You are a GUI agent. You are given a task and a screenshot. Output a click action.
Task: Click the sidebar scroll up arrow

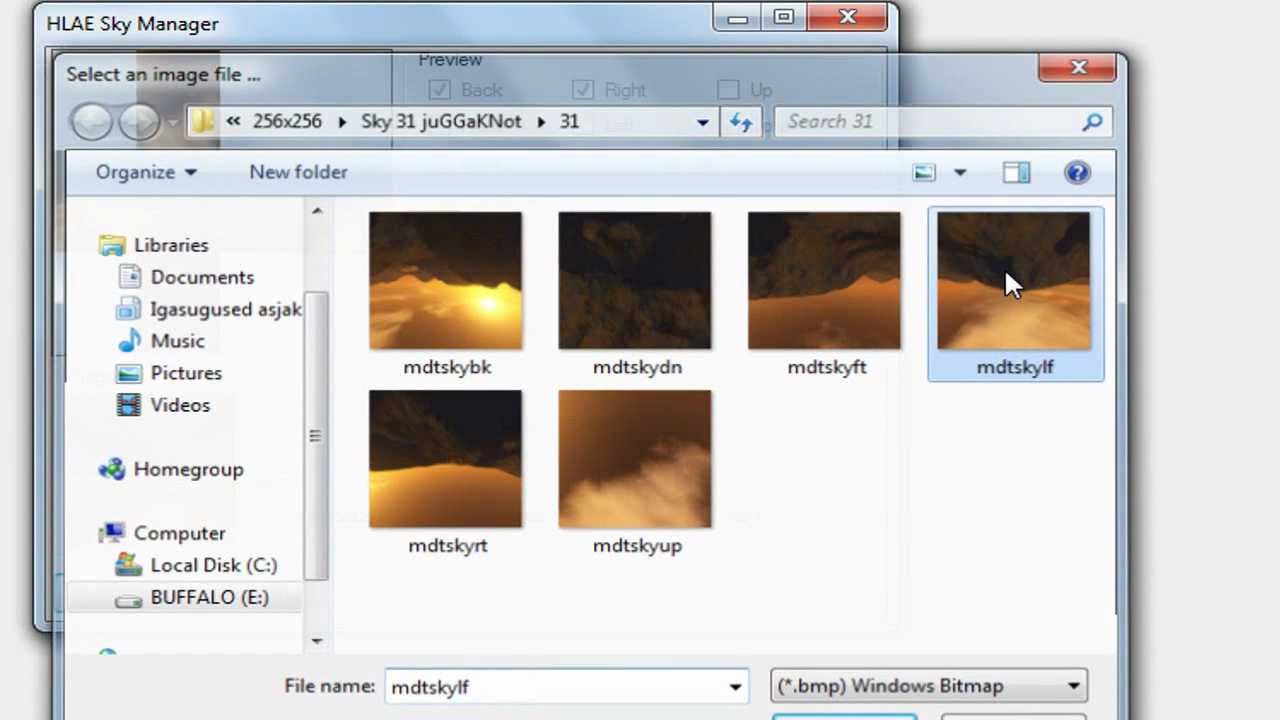(x=317, y=211)
